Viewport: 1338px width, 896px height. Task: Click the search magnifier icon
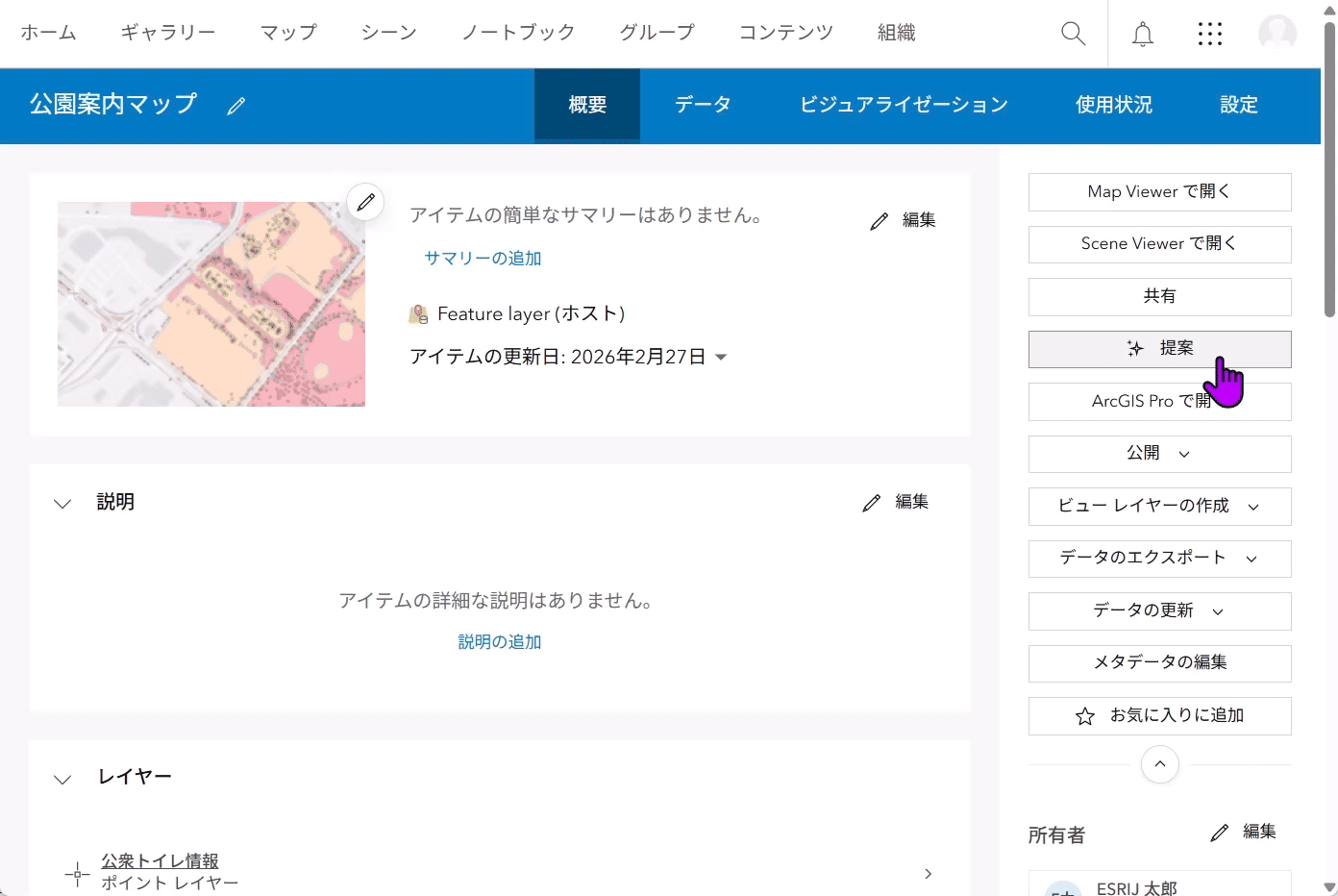coord(1073,34)
